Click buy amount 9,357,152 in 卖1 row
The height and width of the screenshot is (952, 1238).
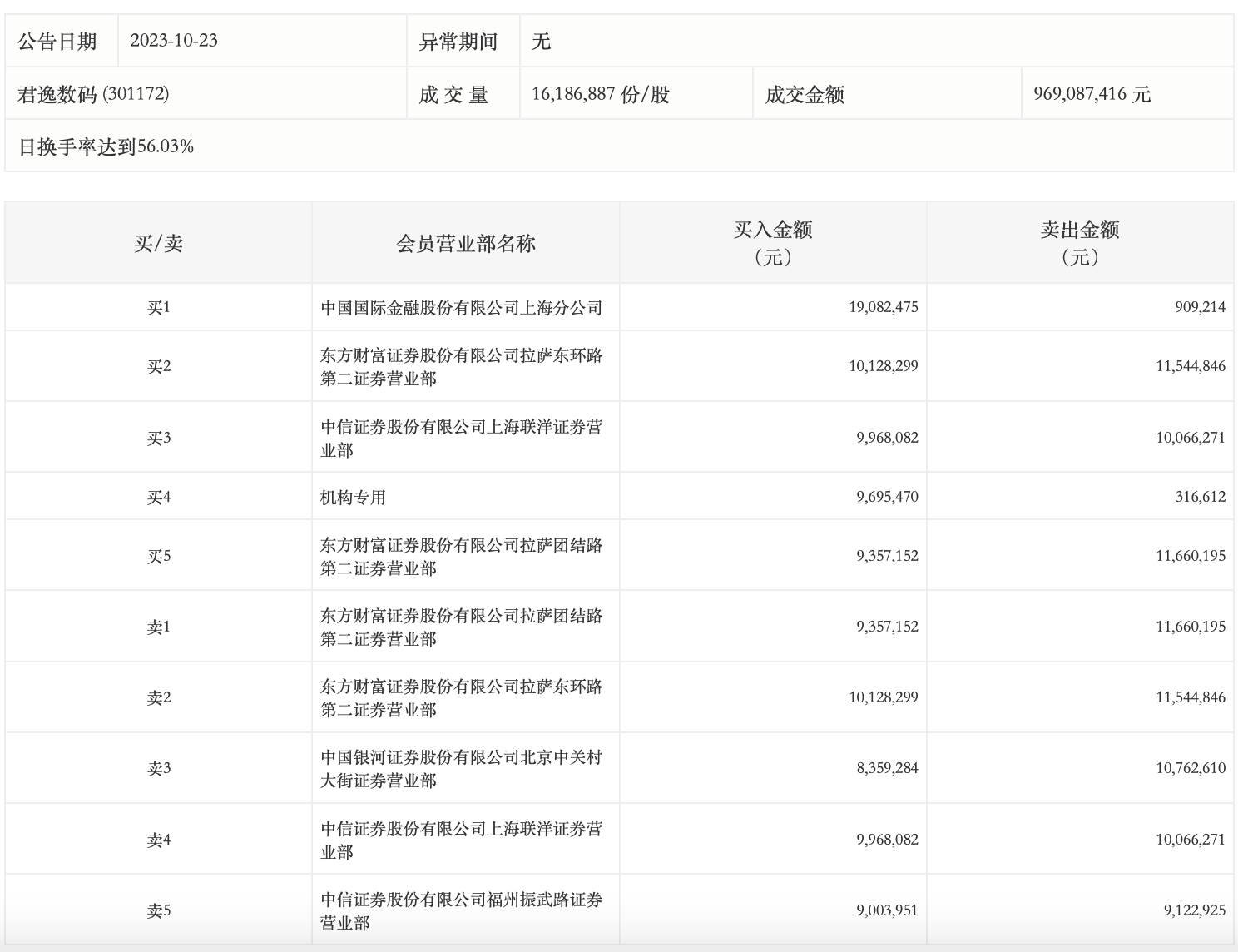[888, 627]
